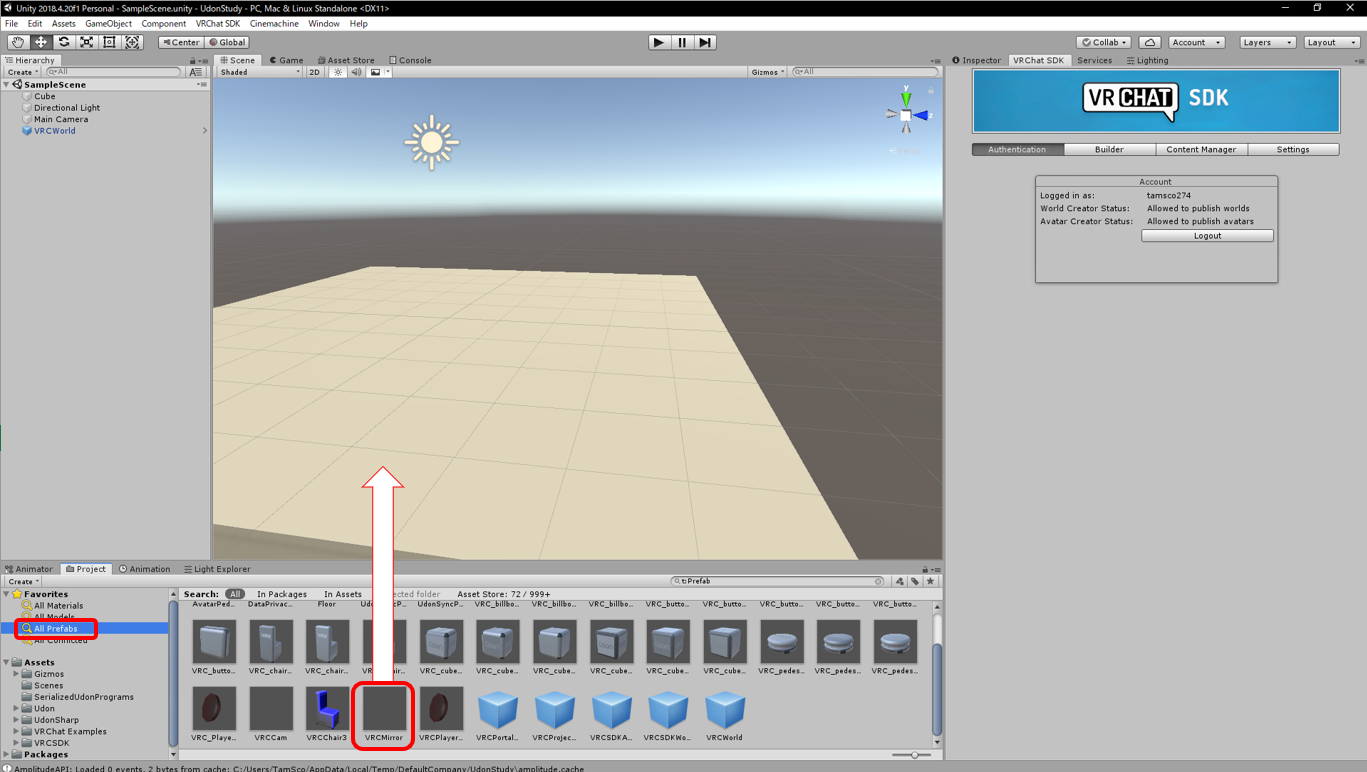The width and height of the screenshot is (1367, 772).
Task: Select Directional Light in Hierarchy
Action: click(66, 108)
